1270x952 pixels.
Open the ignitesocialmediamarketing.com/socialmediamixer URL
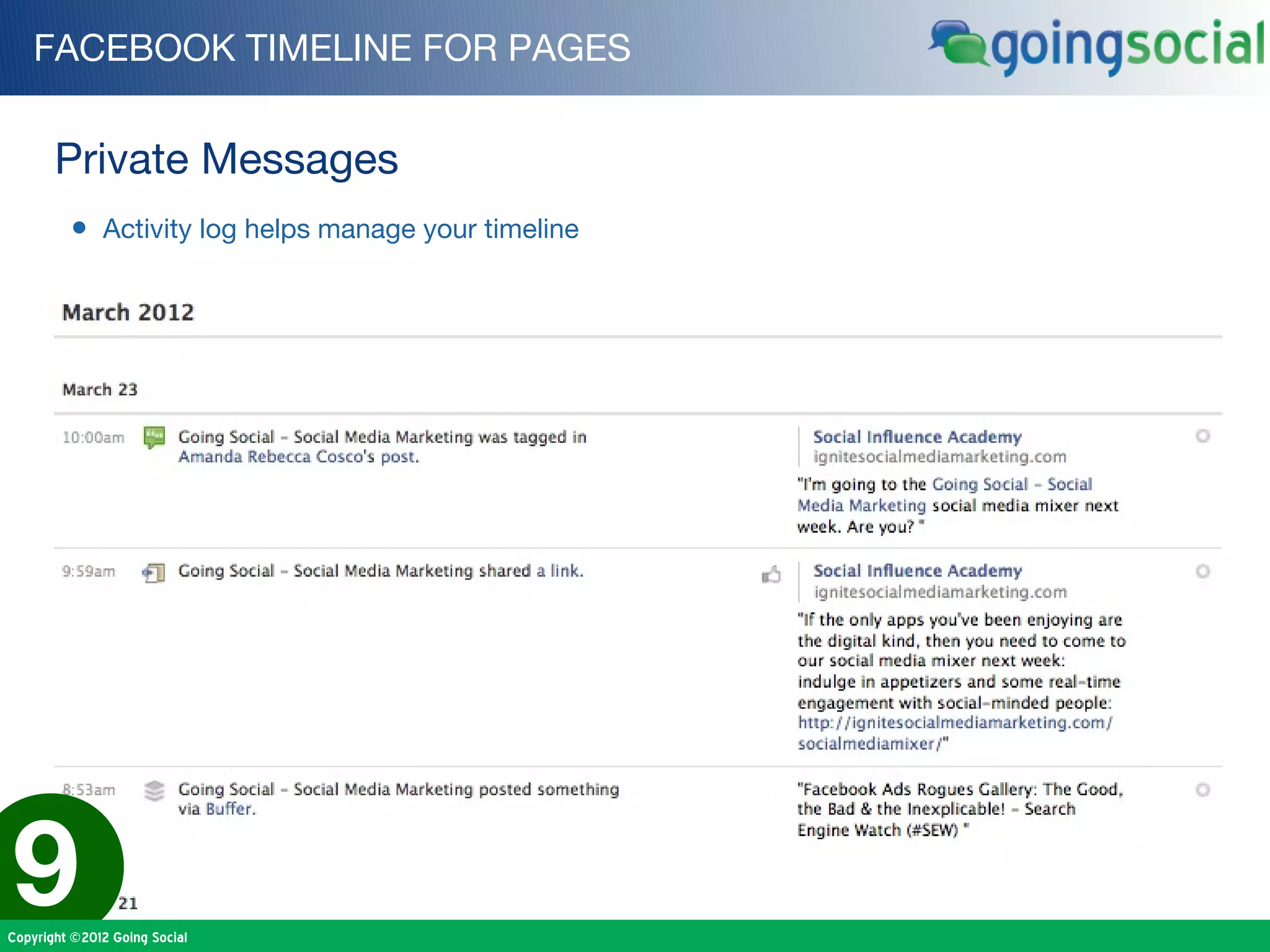tap(955, 733)
